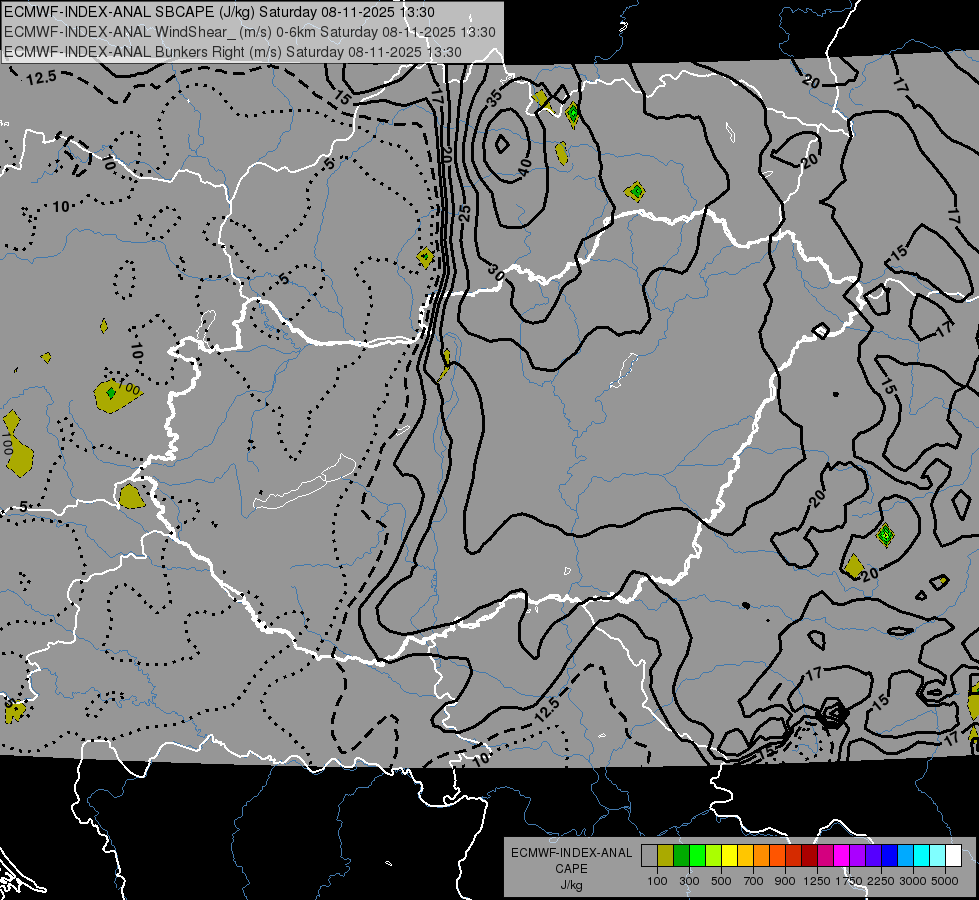
Task: Click the 1250 legend tick label
Action: [x=817, y=881]
